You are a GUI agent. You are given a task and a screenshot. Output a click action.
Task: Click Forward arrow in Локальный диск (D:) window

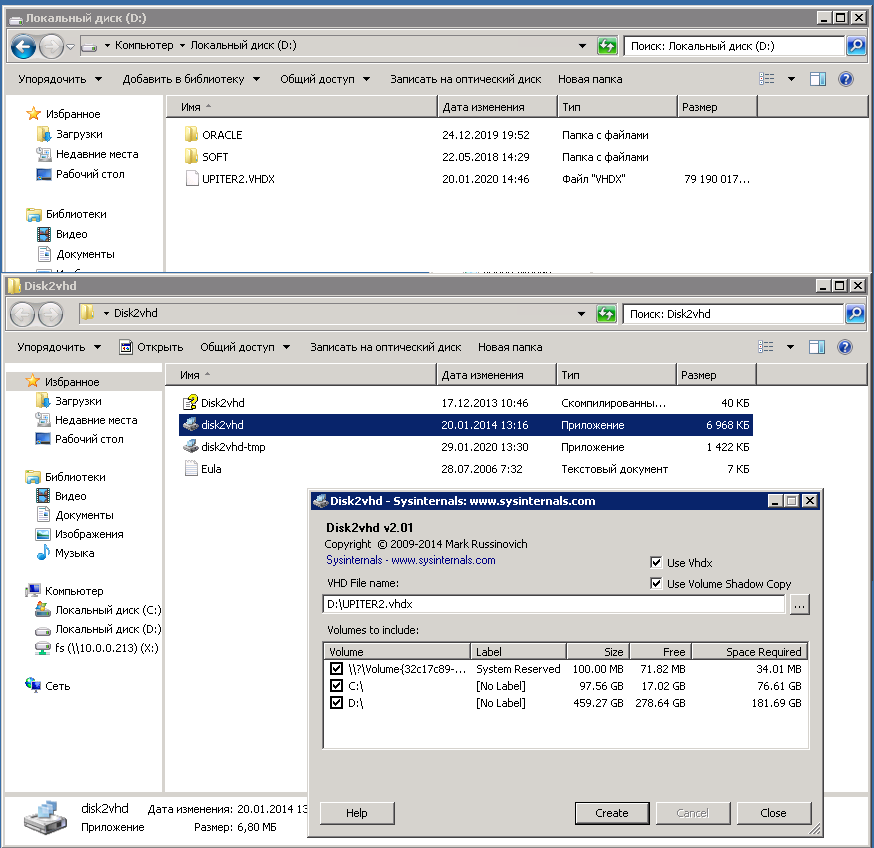tap(51, 46)
